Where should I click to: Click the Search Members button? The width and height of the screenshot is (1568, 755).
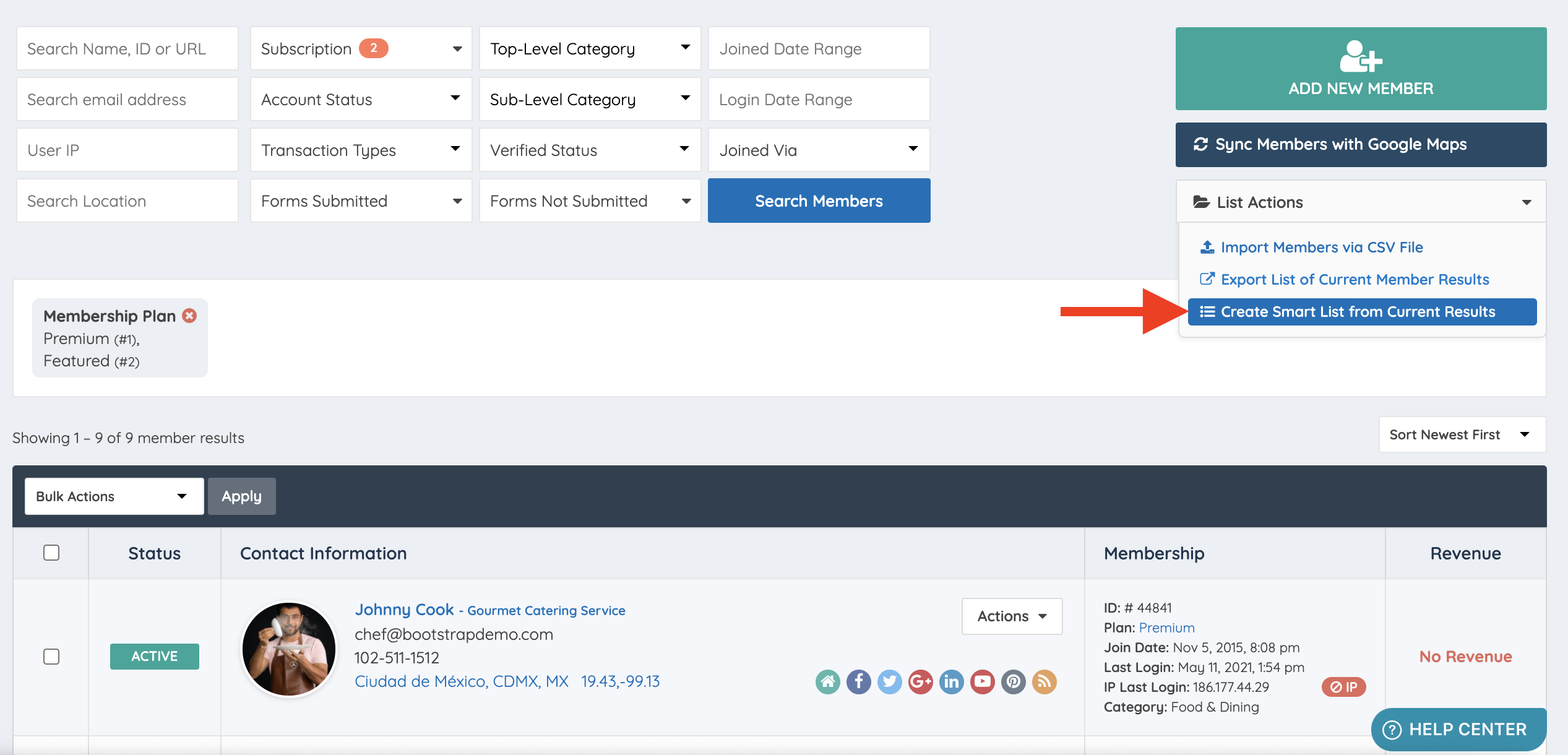819,201
